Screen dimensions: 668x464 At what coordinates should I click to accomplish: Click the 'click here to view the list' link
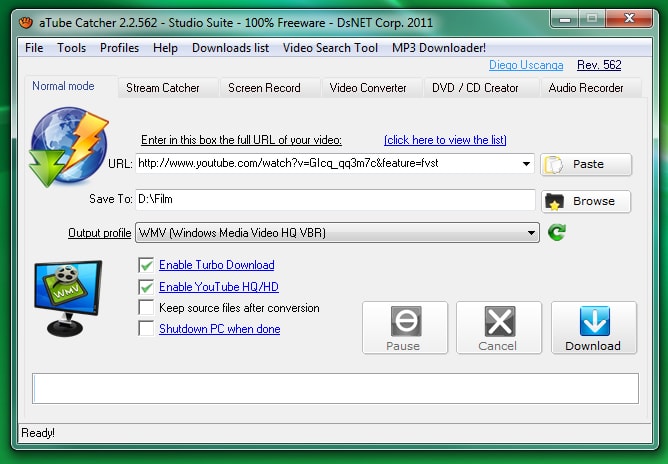445,140
